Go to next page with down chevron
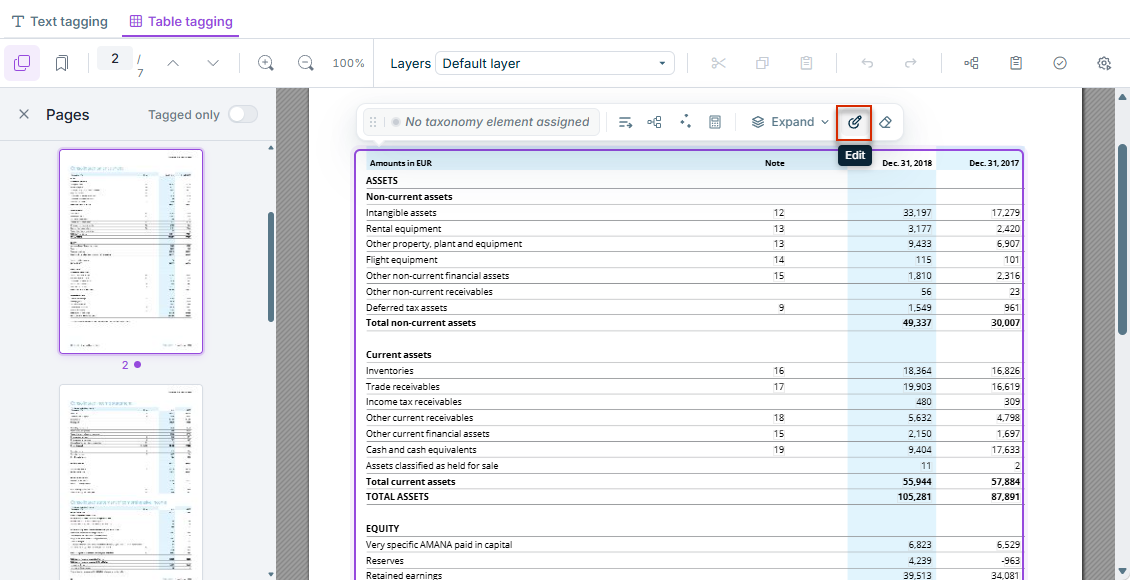 (213, 63)
